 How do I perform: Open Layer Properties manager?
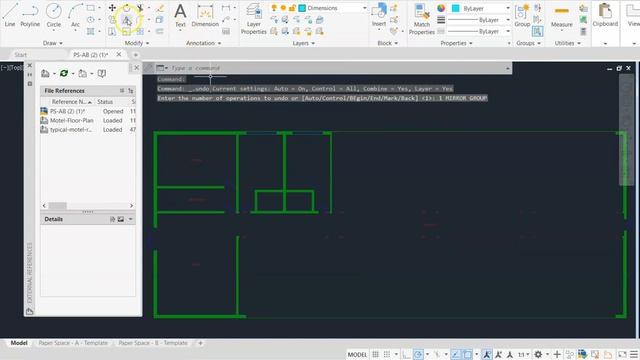point(253,18)
